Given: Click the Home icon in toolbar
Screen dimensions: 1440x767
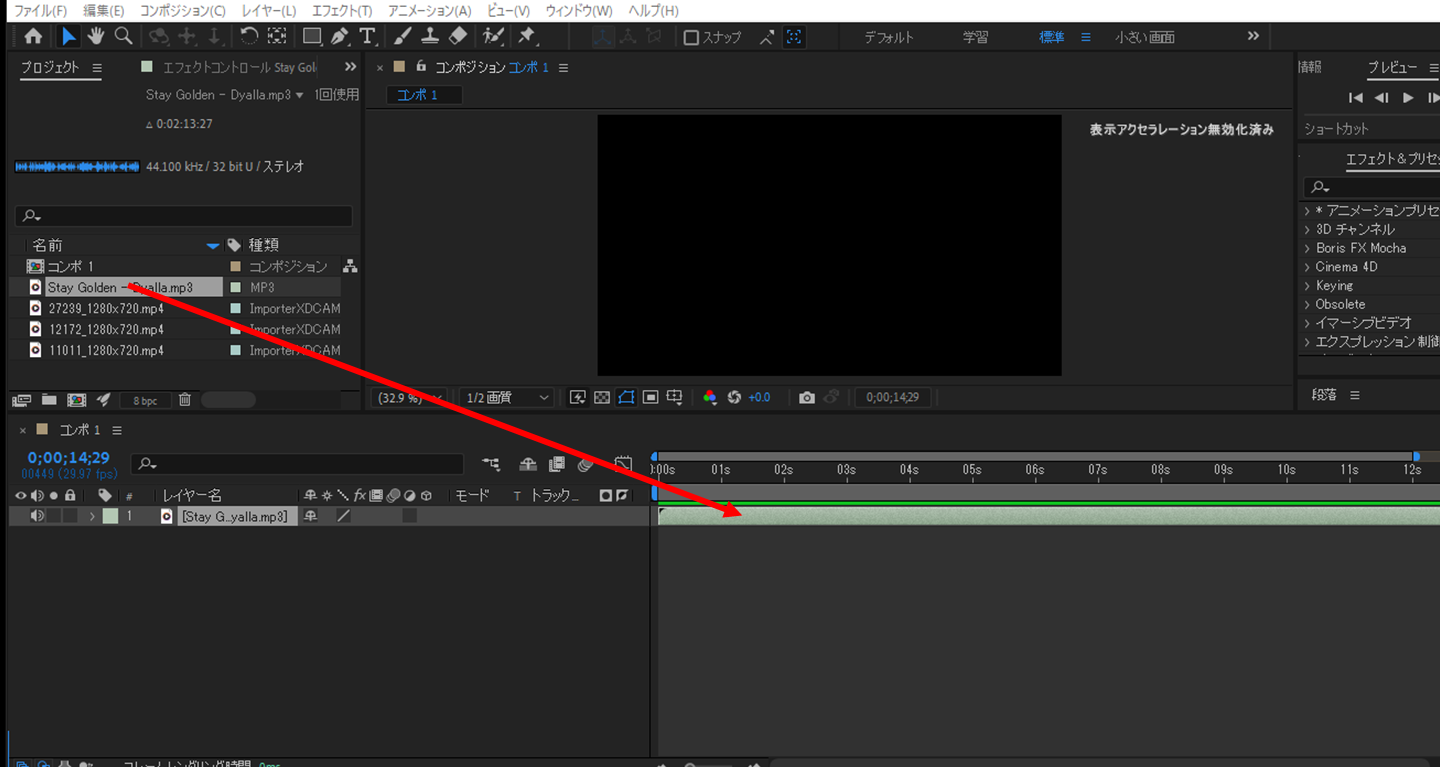Looking at the screenshot, I should coord(33,36).
